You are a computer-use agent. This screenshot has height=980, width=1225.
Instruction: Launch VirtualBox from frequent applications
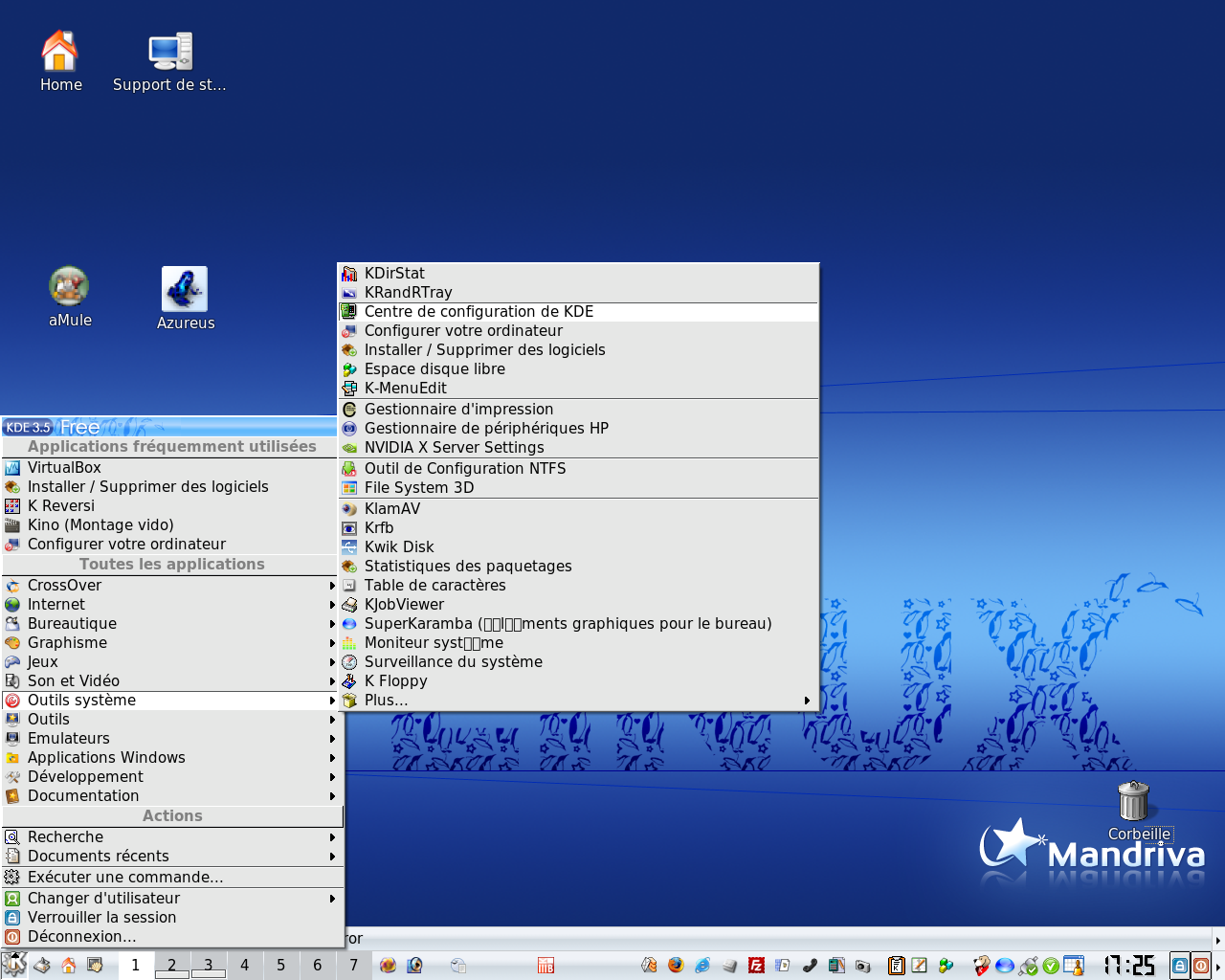(x=171, y=468)
